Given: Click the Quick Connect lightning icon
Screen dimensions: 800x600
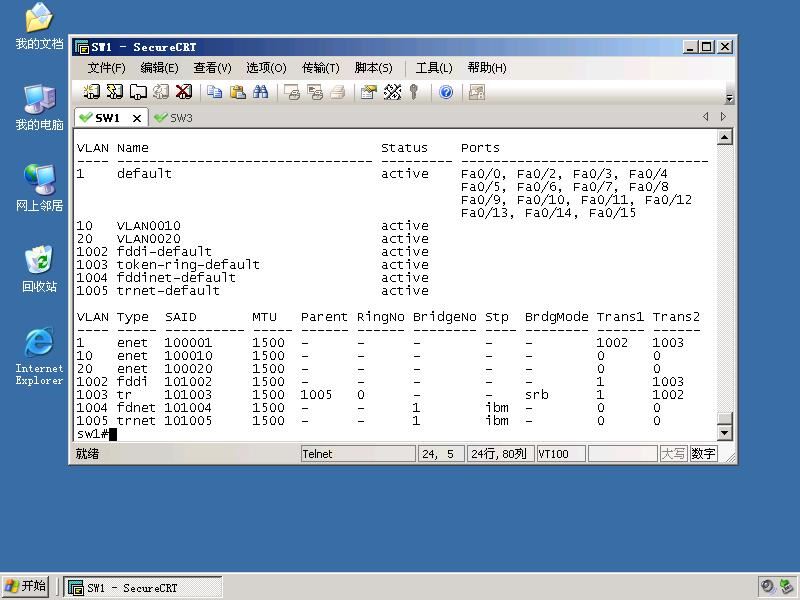Looking at the screenshot, I should [115, 92].
